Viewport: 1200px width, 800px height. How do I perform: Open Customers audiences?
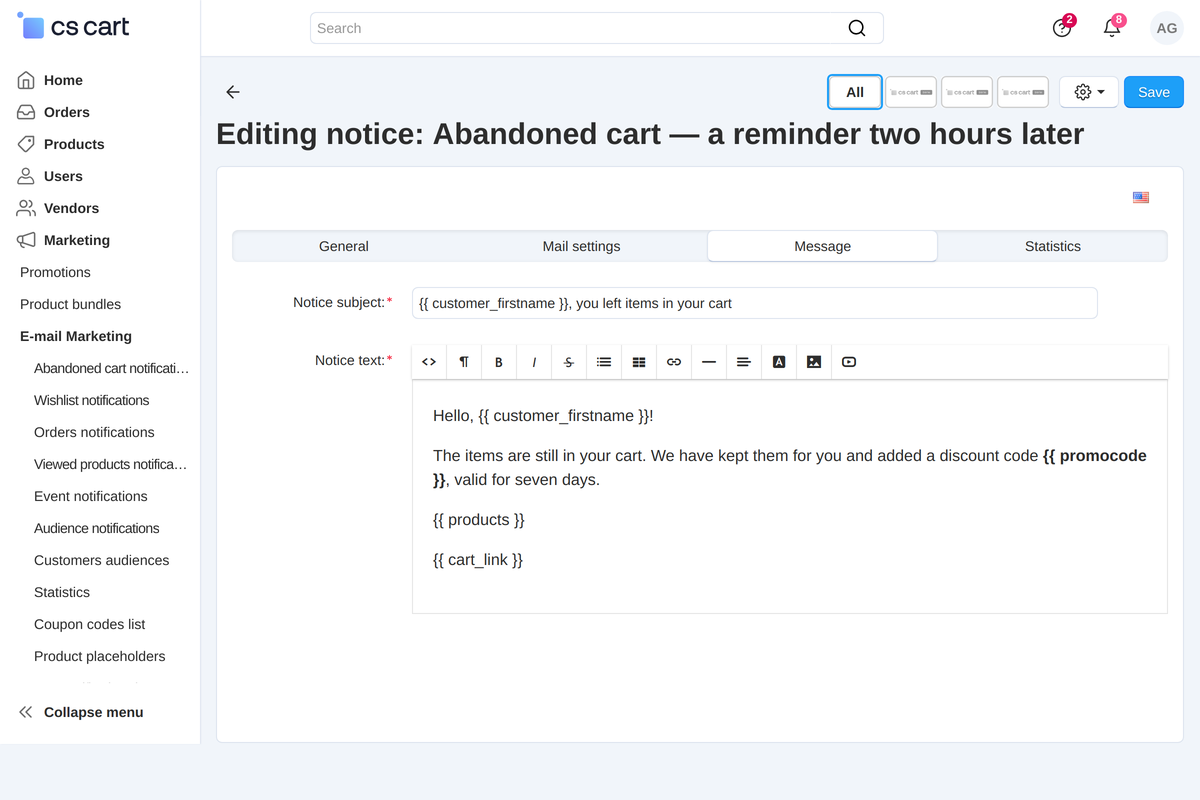(x=100, y=560)
